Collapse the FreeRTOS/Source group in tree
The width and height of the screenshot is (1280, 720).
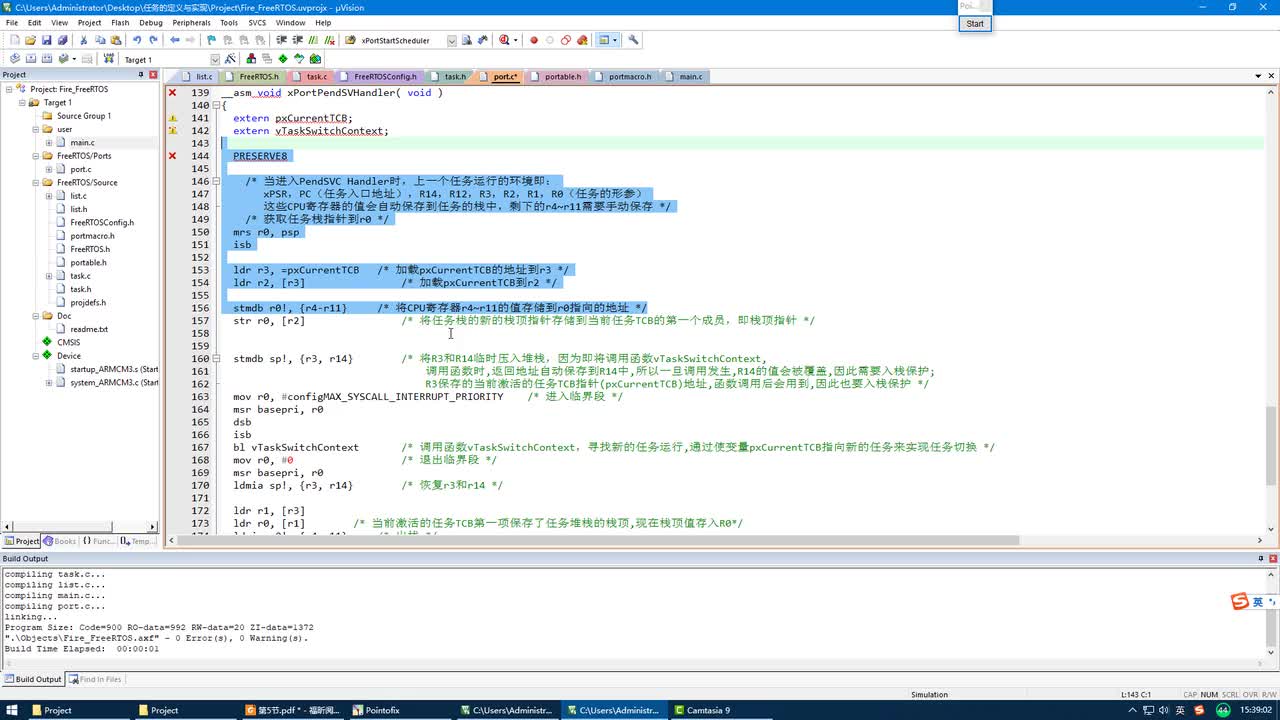[35, 183]
